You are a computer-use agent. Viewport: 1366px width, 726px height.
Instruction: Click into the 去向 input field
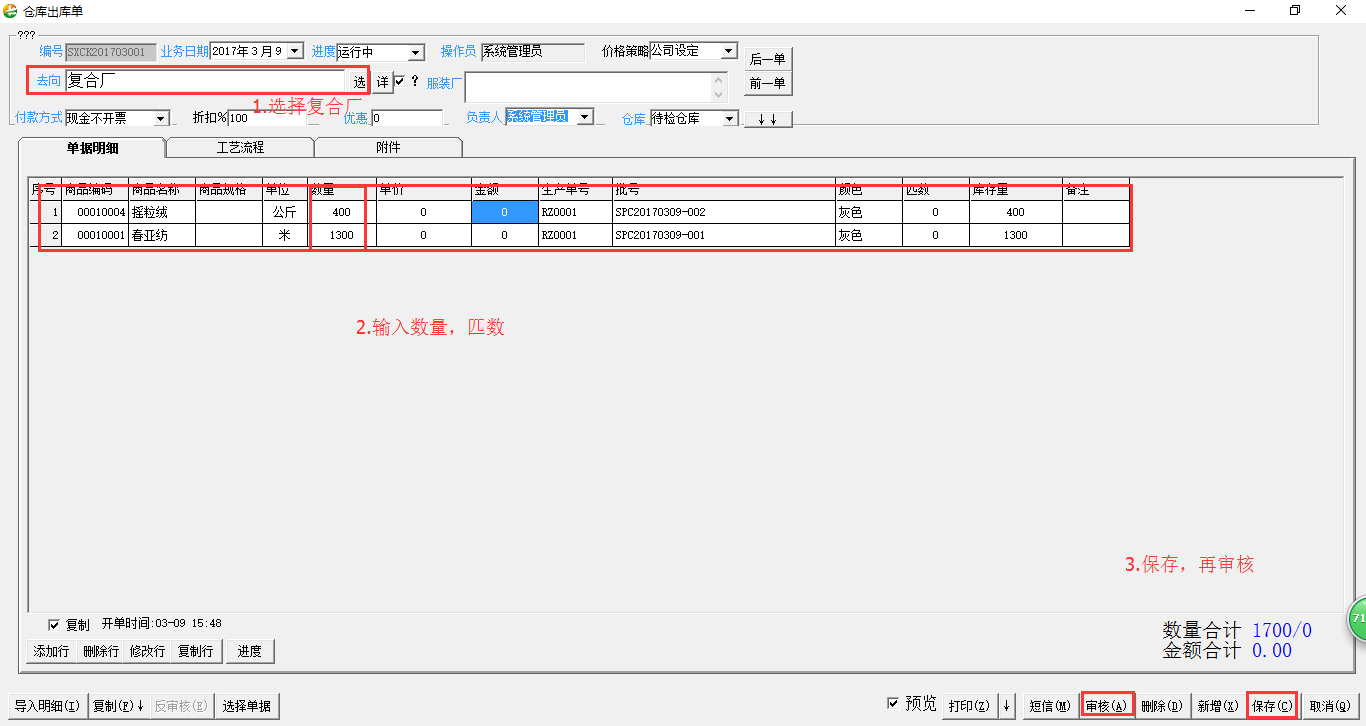pos(205,82)
